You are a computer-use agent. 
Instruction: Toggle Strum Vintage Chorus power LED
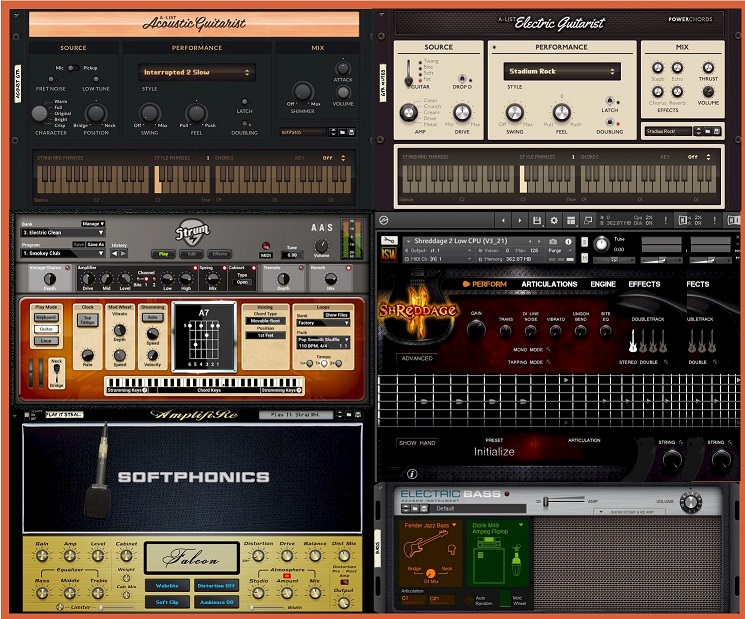(68, 268)
